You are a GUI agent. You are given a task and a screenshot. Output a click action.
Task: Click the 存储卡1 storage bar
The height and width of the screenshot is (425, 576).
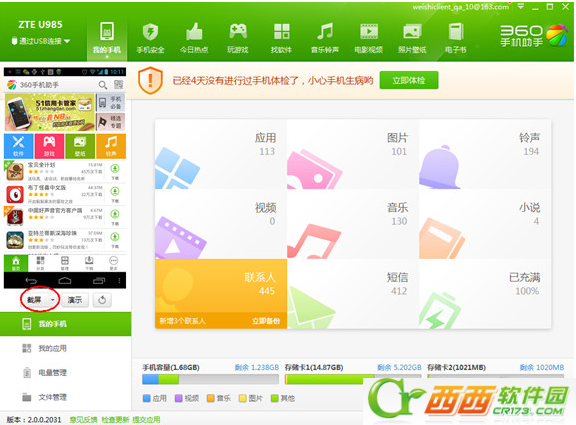pyautogui.click(x=353, y=379)
